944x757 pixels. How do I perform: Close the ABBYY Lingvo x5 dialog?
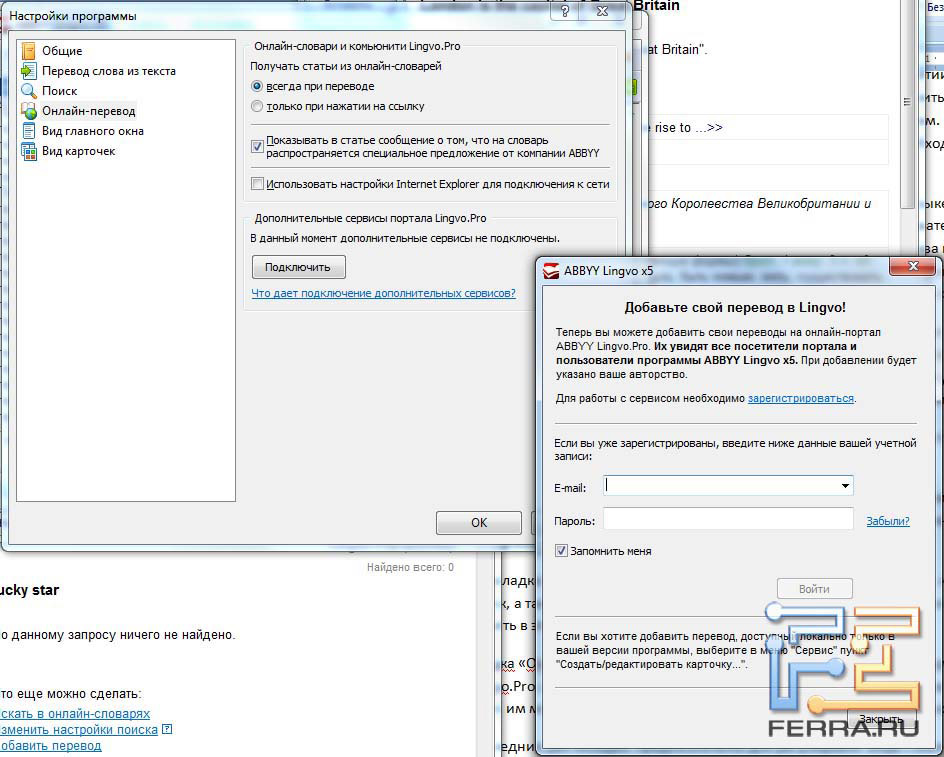click(913, 266)
